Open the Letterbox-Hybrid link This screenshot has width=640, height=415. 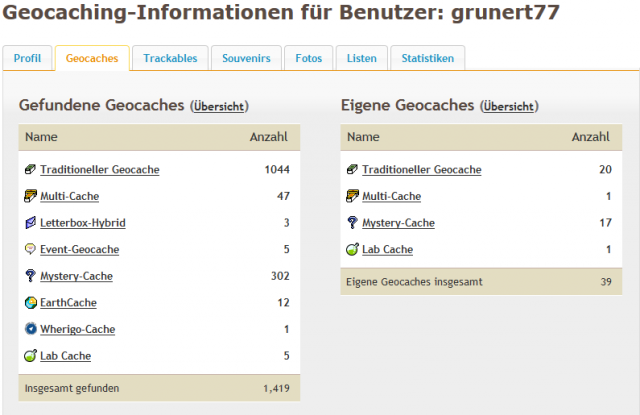(x=83, y=223)
